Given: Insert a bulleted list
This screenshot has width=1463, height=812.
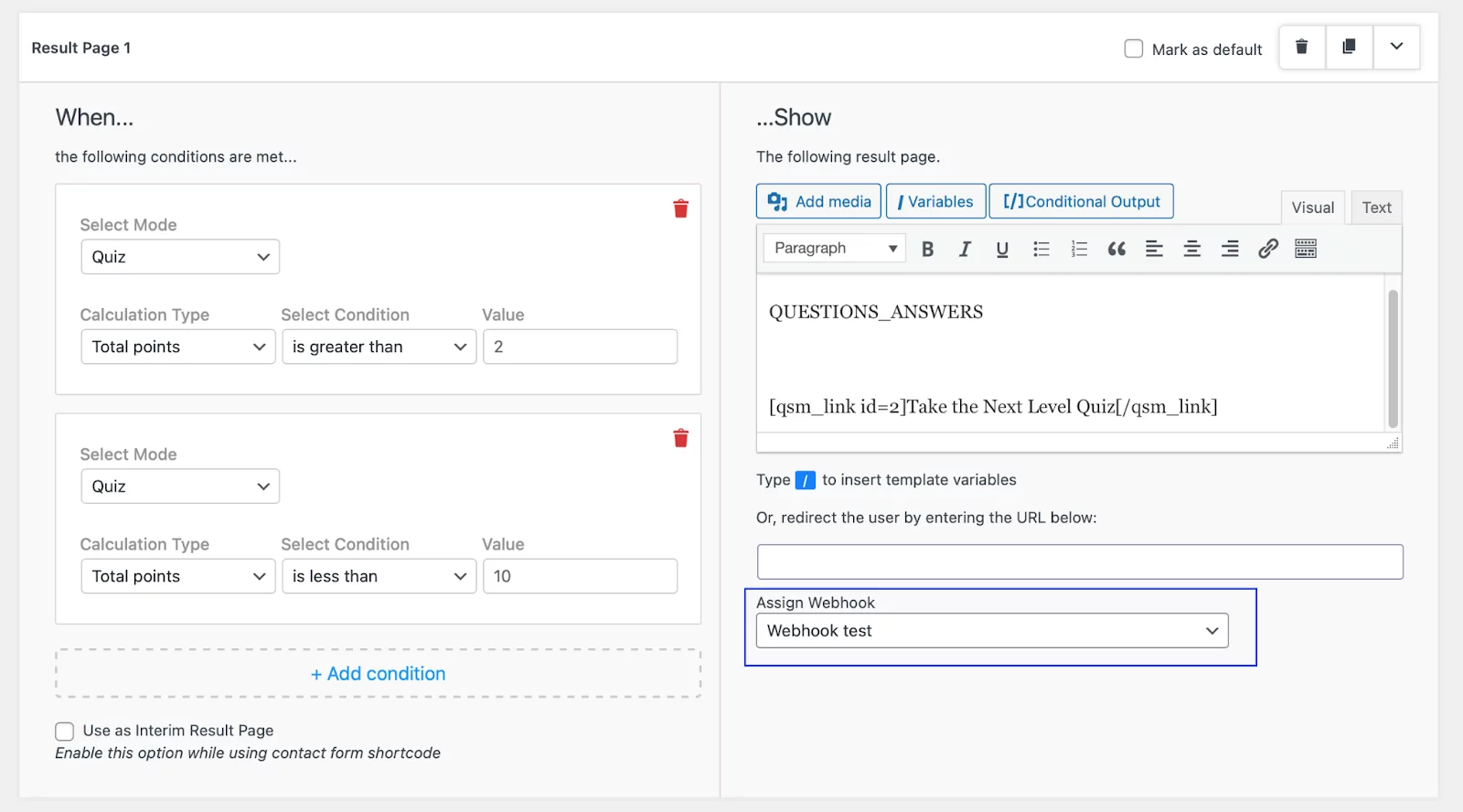Looking at the screenshot, I should 1041,249.
